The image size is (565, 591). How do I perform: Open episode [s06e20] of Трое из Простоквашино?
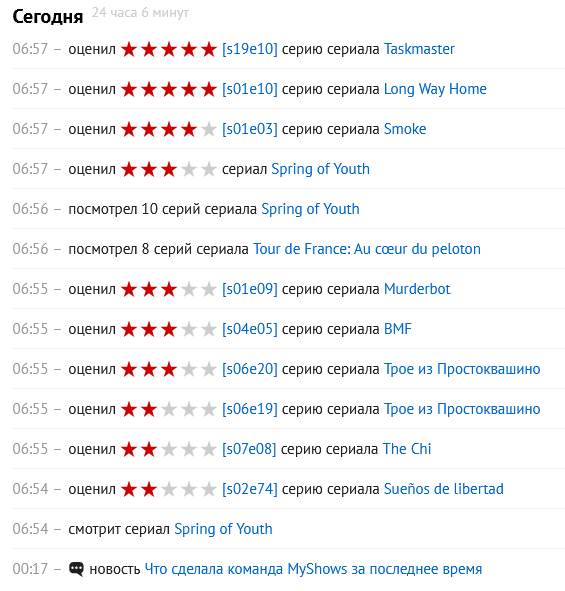point(250,369)
